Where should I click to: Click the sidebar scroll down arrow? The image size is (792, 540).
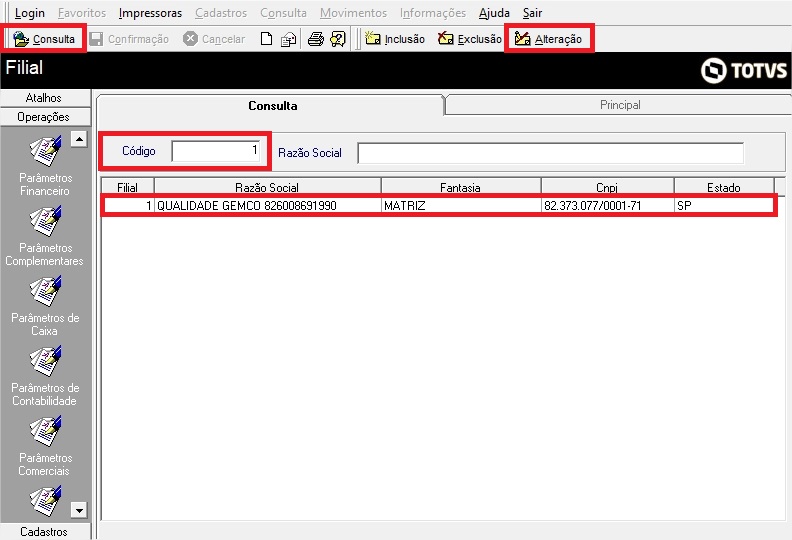[79, 510]
